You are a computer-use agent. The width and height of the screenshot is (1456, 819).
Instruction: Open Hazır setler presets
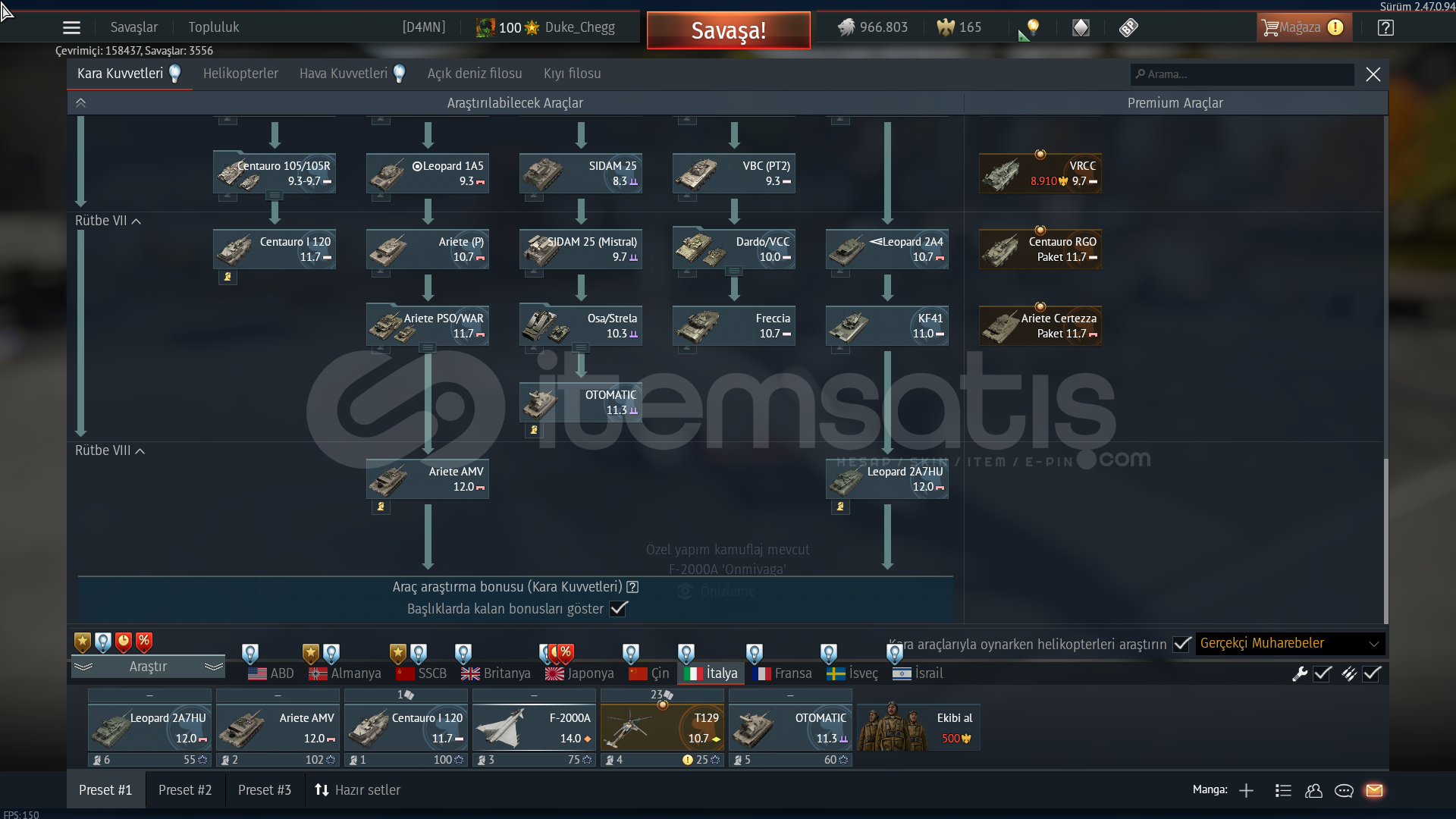pos(358,790)
